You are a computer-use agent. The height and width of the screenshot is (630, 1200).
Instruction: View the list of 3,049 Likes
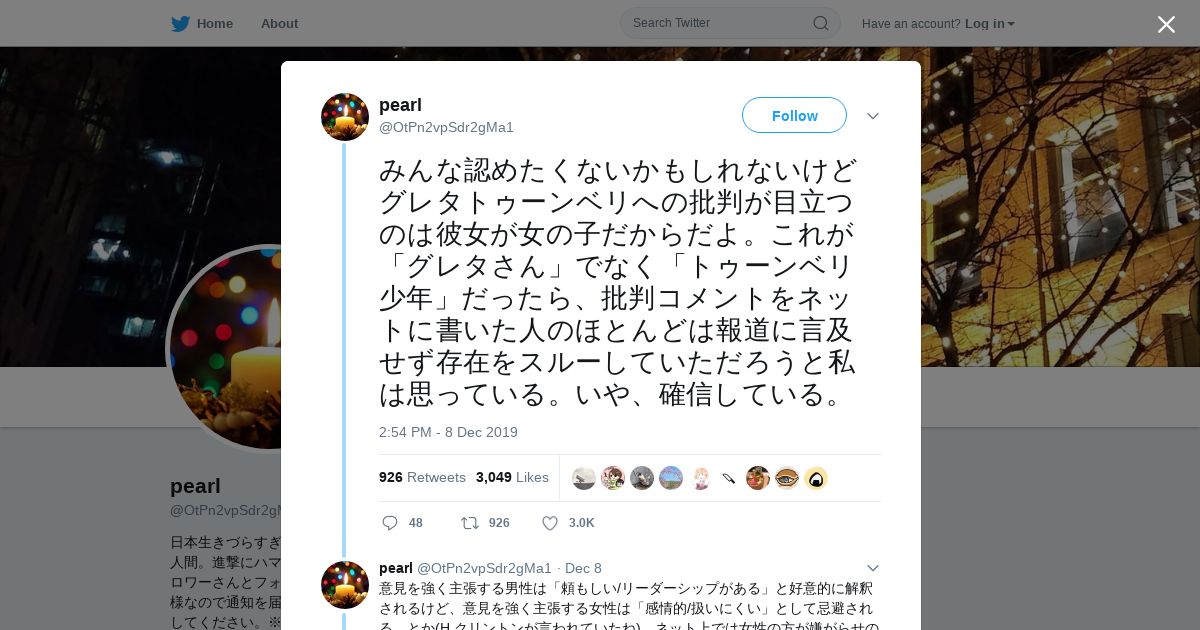tap(512, 477)
